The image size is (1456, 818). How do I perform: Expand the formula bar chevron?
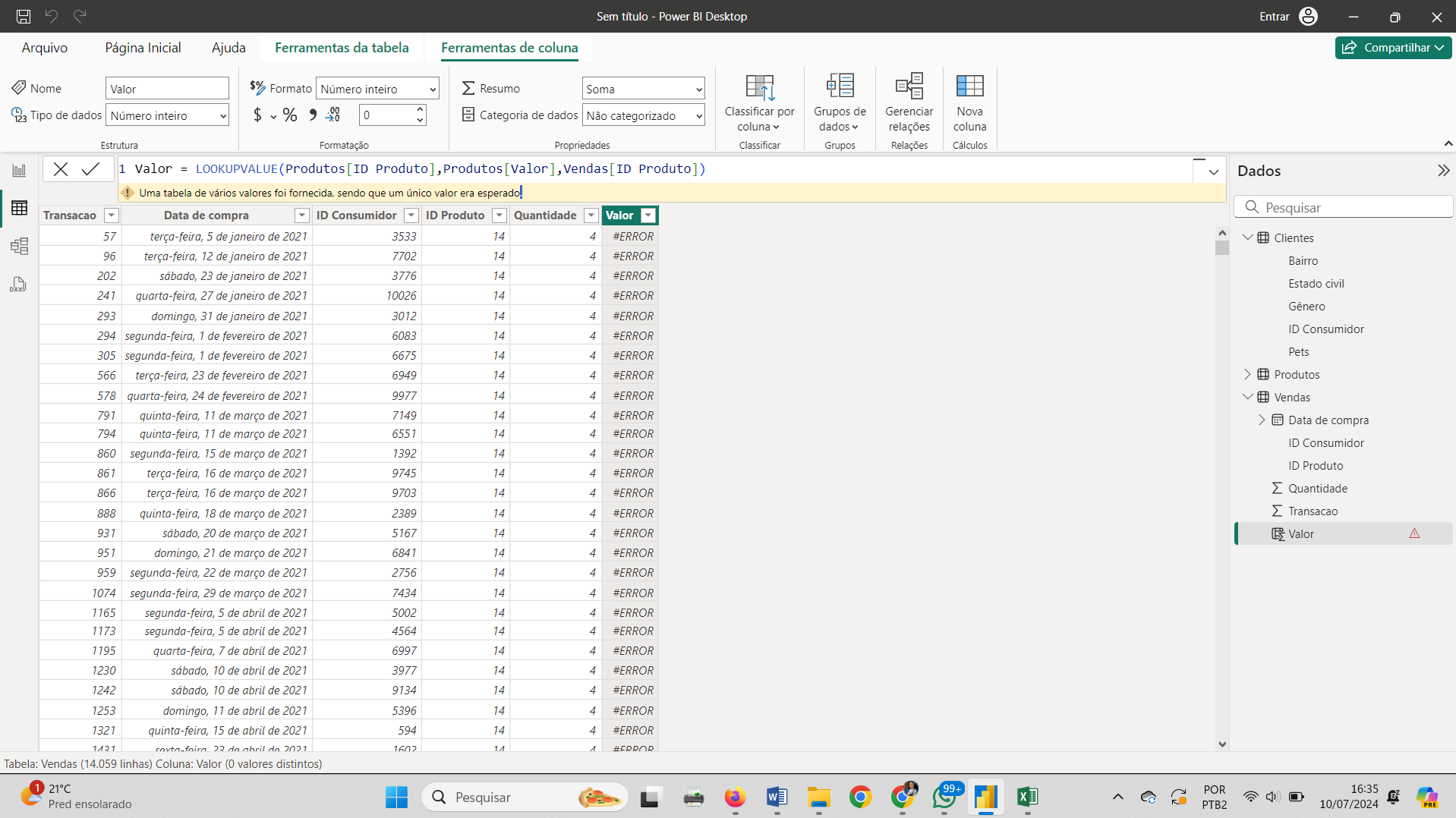[x=1213, y=172]
